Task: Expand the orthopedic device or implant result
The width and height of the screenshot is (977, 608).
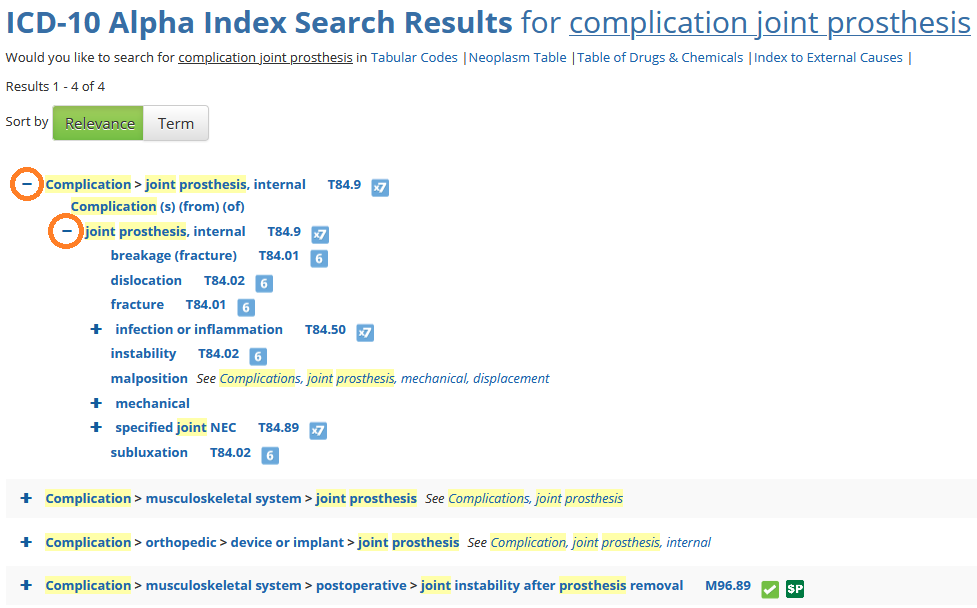Action: (x=25, y=542)
